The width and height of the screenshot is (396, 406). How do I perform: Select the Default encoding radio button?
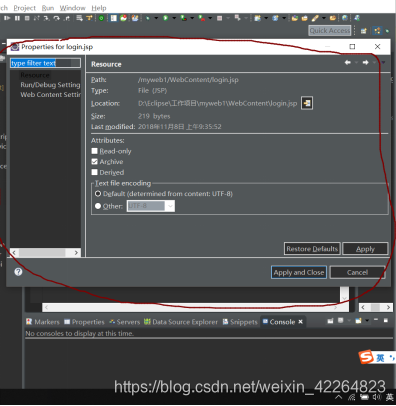point(98,194)
